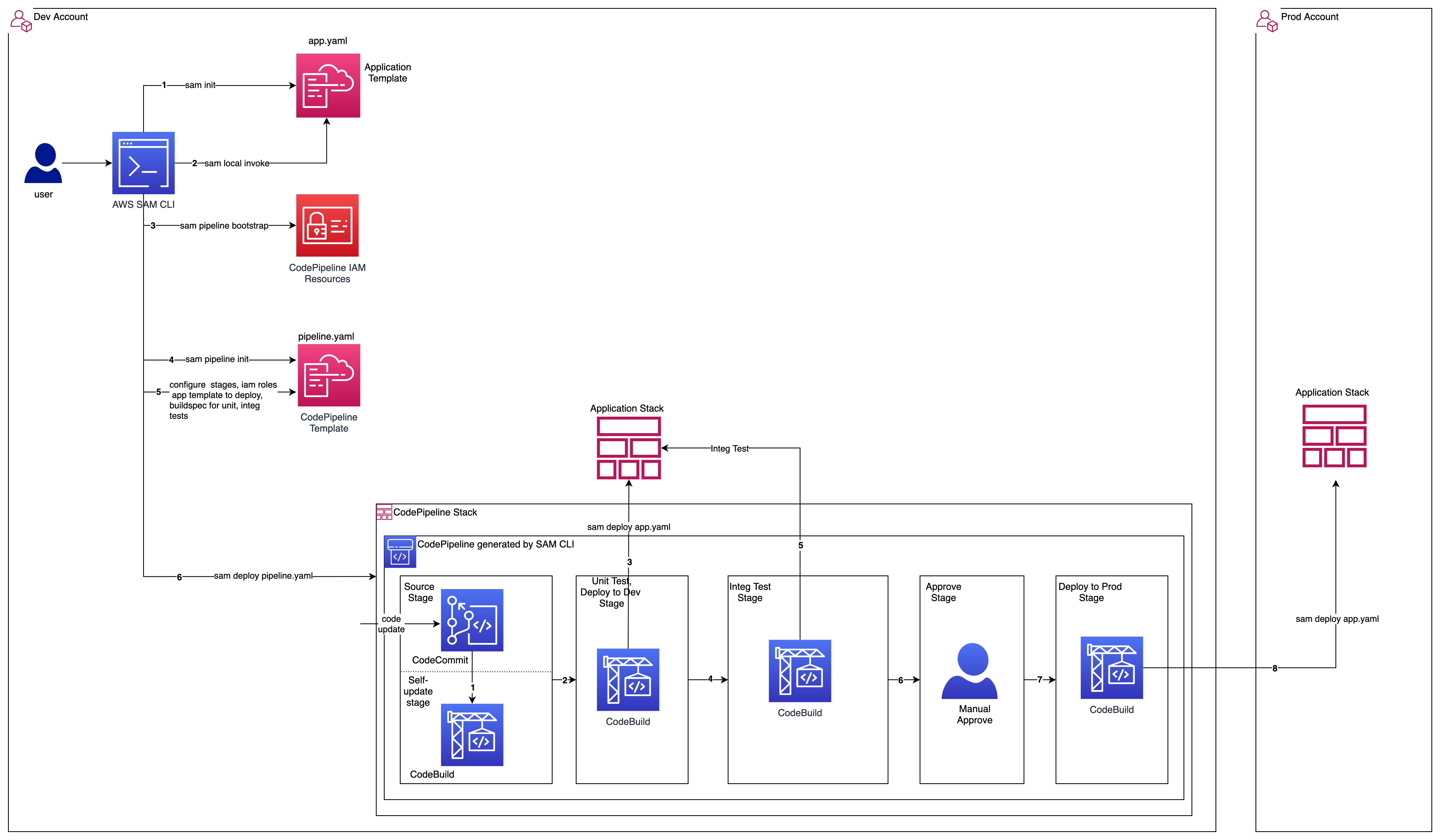Click the pipeline.yaml CodePipeline Template icon
The width and height of the screenshot is (1441, 840).
point(329,375)
